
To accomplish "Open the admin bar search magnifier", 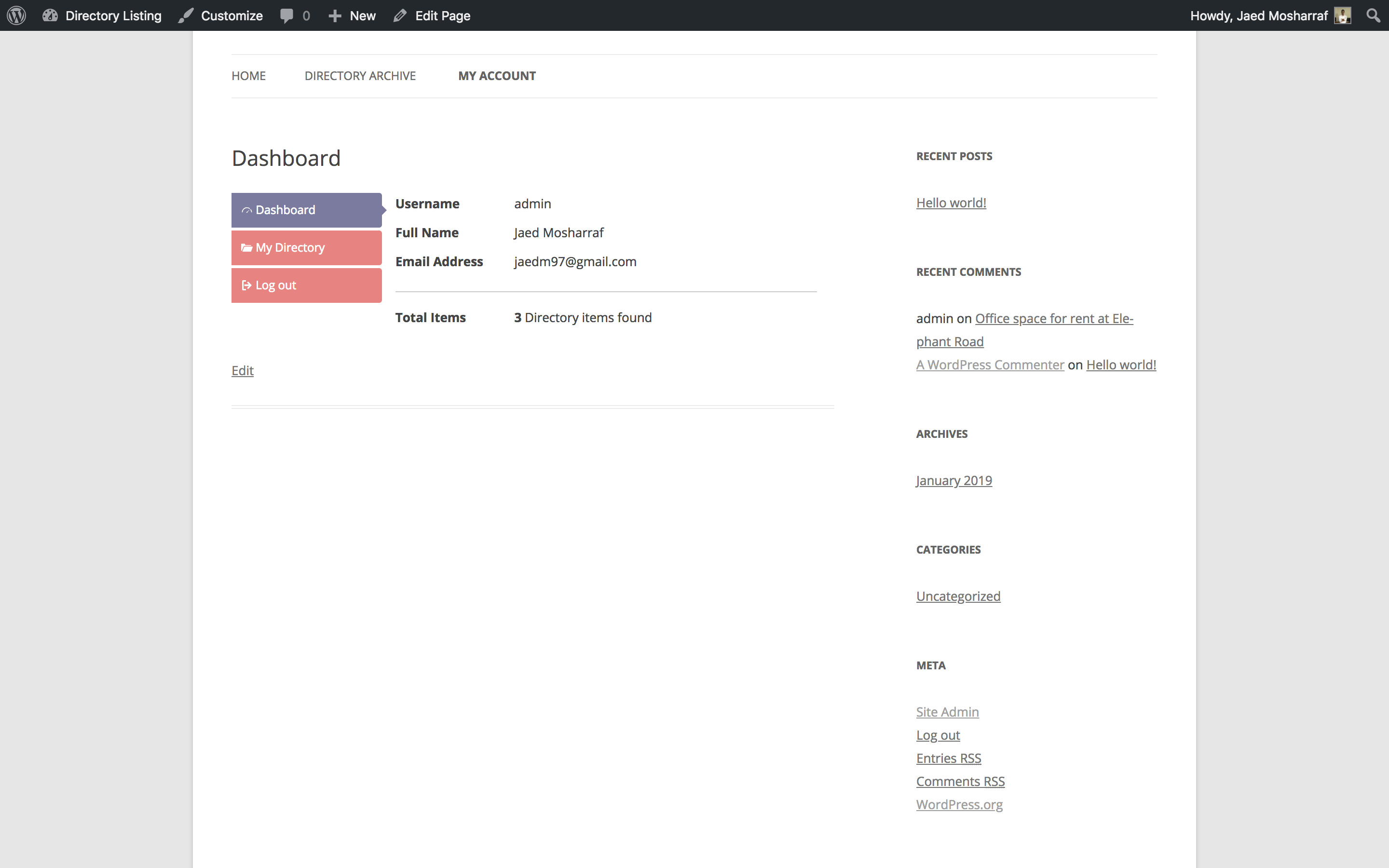I will pyautogui.click(x=1373, y=15).
